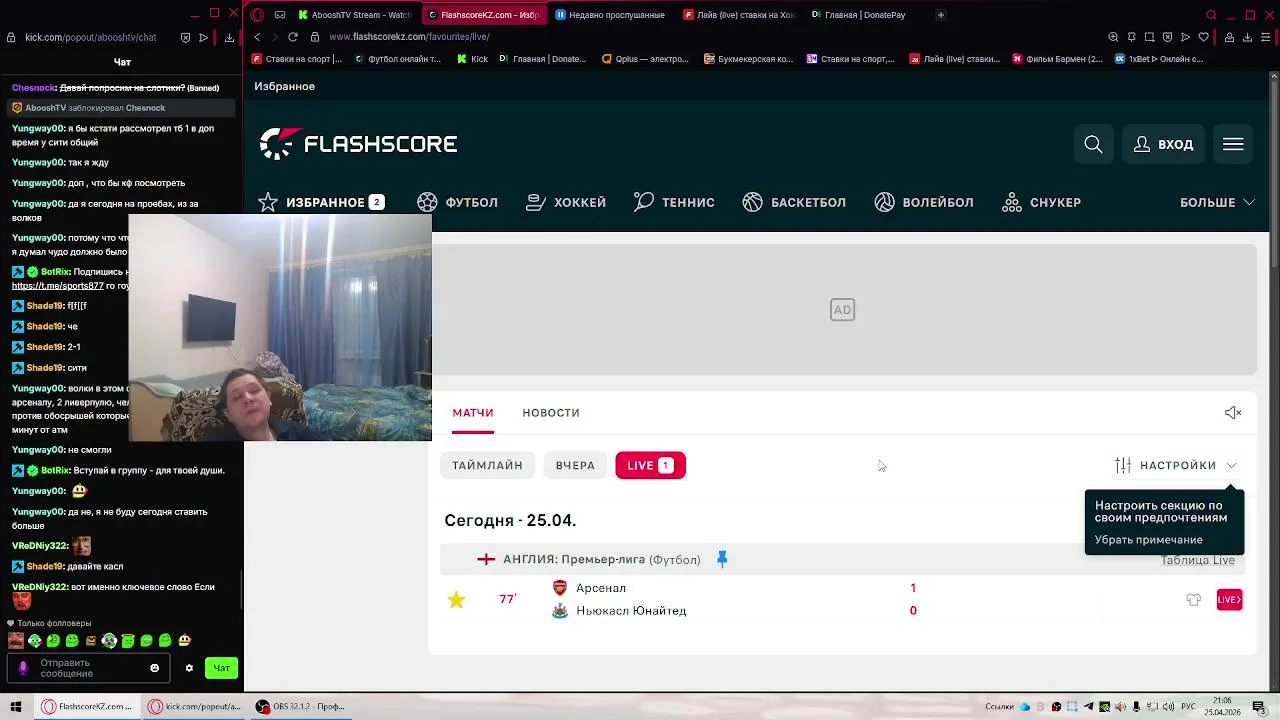1280x720 pixels.
Task: Open the Qplus bookmark
Action: (645, 59)
